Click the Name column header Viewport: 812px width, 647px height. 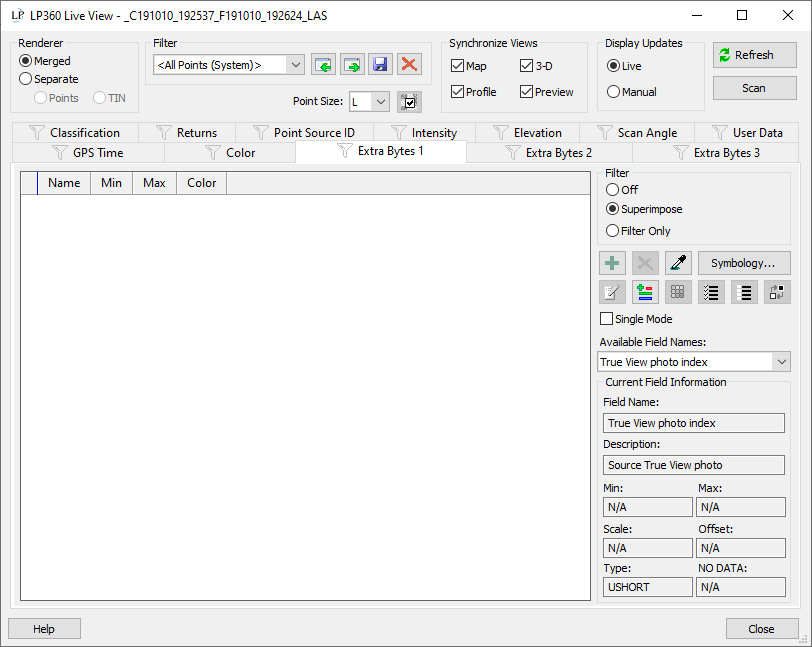[64, 183]
